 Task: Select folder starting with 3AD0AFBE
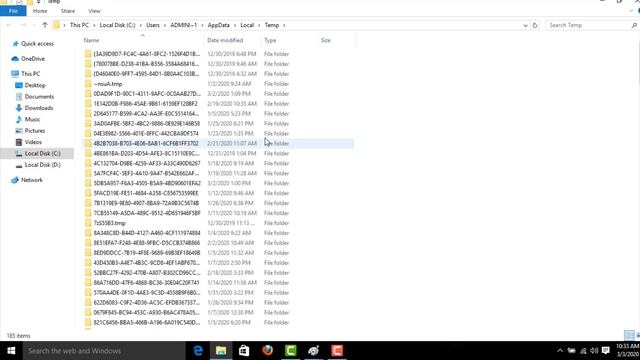147,124
